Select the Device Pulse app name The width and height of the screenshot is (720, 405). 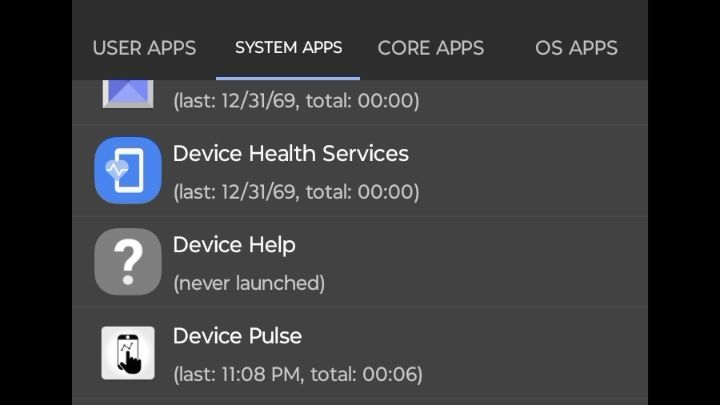pyautogui.click(x=237, y=336)
